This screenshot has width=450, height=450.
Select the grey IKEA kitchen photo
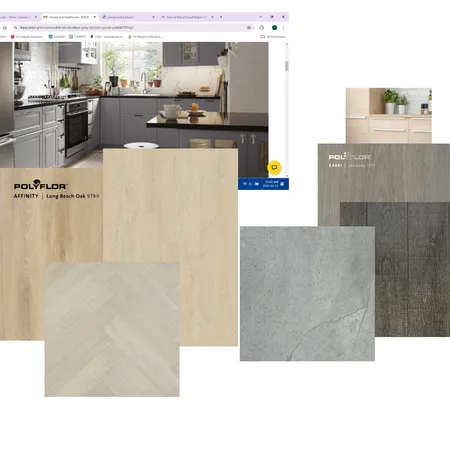134,97
